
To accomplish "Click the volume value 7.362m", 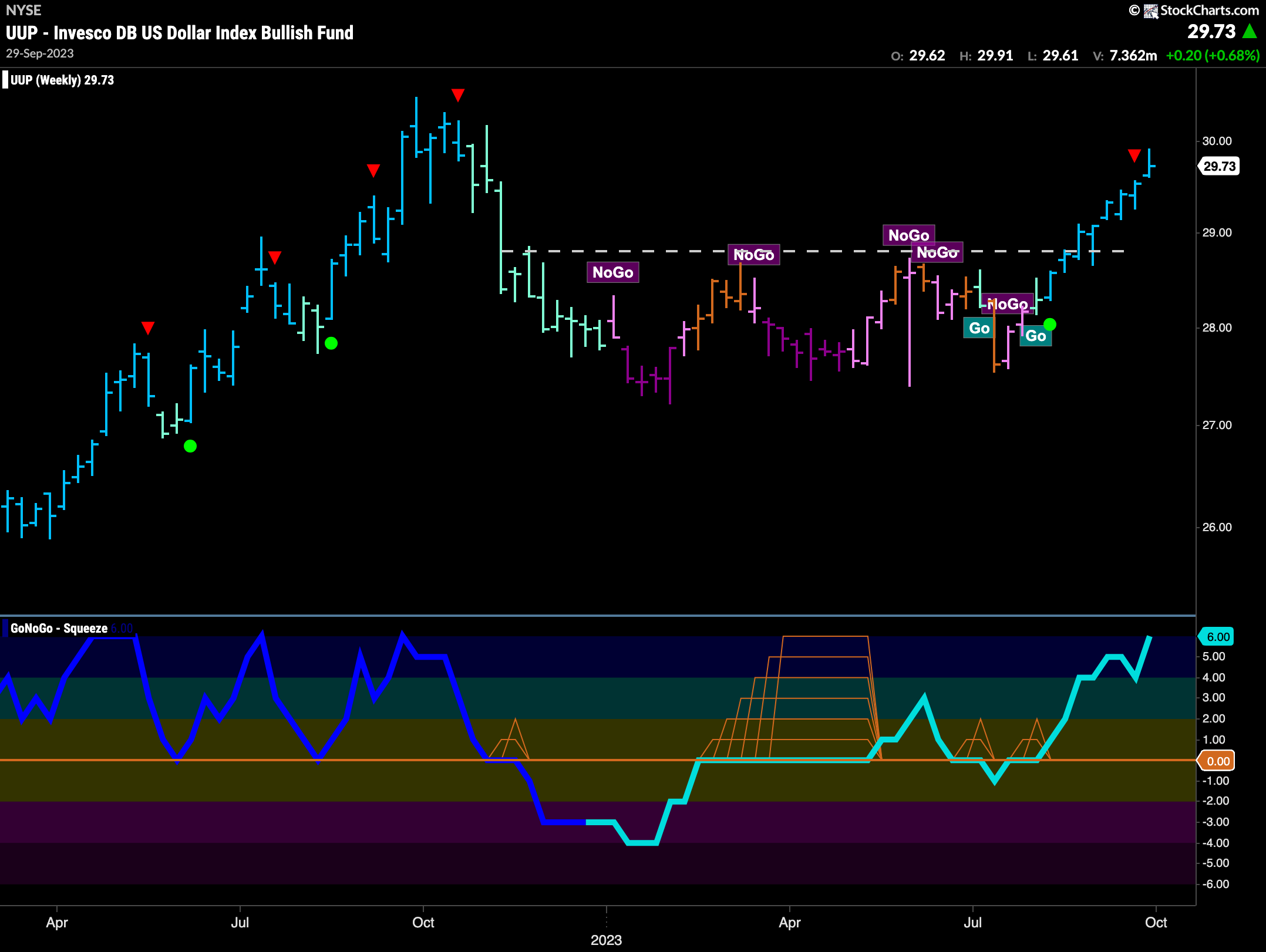I will (1133, 56).
